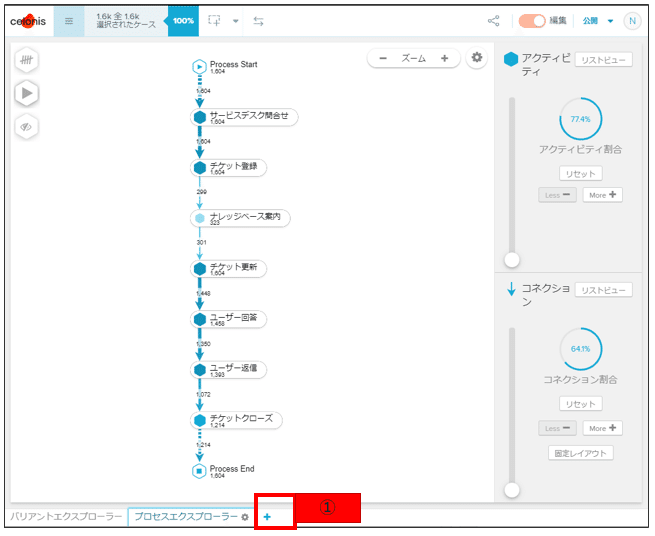The image size is (655, 536).
Task: Click the connection arrow icon in side panel
Action: [x=511, y=289]
